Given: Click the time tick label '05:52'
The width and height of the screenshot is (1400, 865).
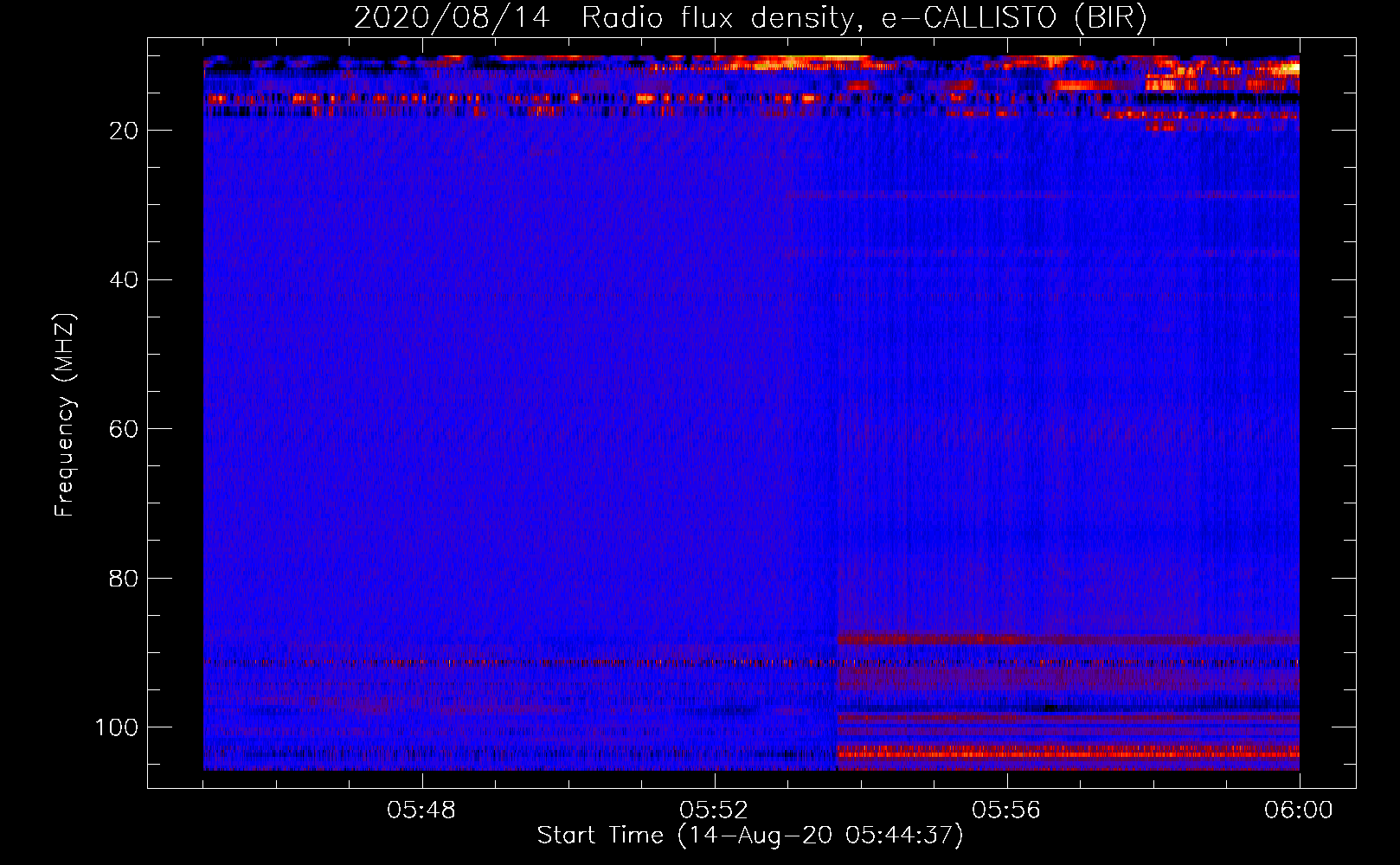Looking at the screenshot, I should [714, 811].
